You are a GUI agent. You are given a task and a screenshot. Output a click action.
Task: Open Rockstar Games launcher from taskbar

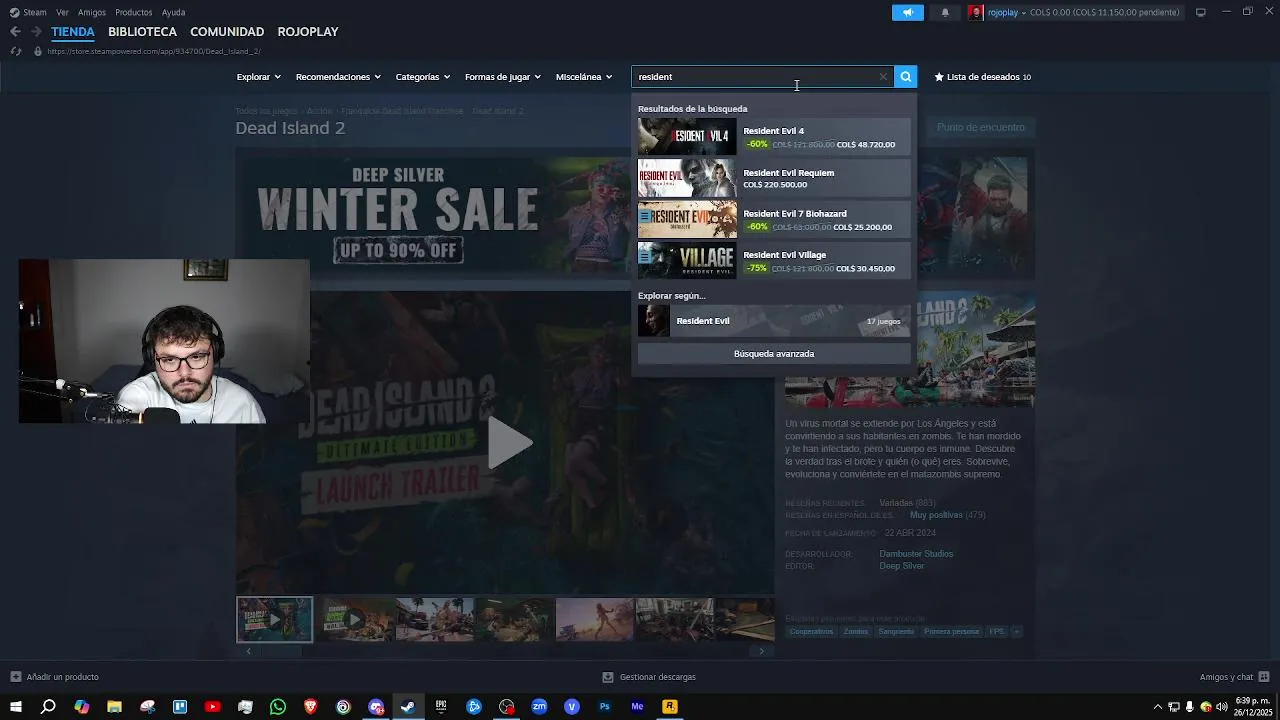tap(670, 707)
